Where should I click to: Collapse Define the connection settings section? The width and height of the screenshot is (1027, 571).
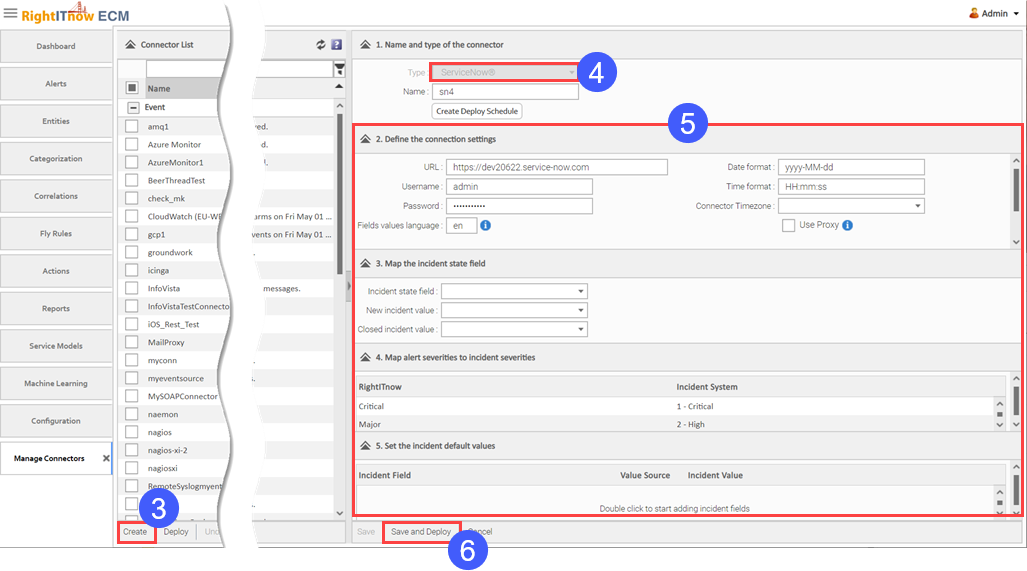(x=365, y=139)
